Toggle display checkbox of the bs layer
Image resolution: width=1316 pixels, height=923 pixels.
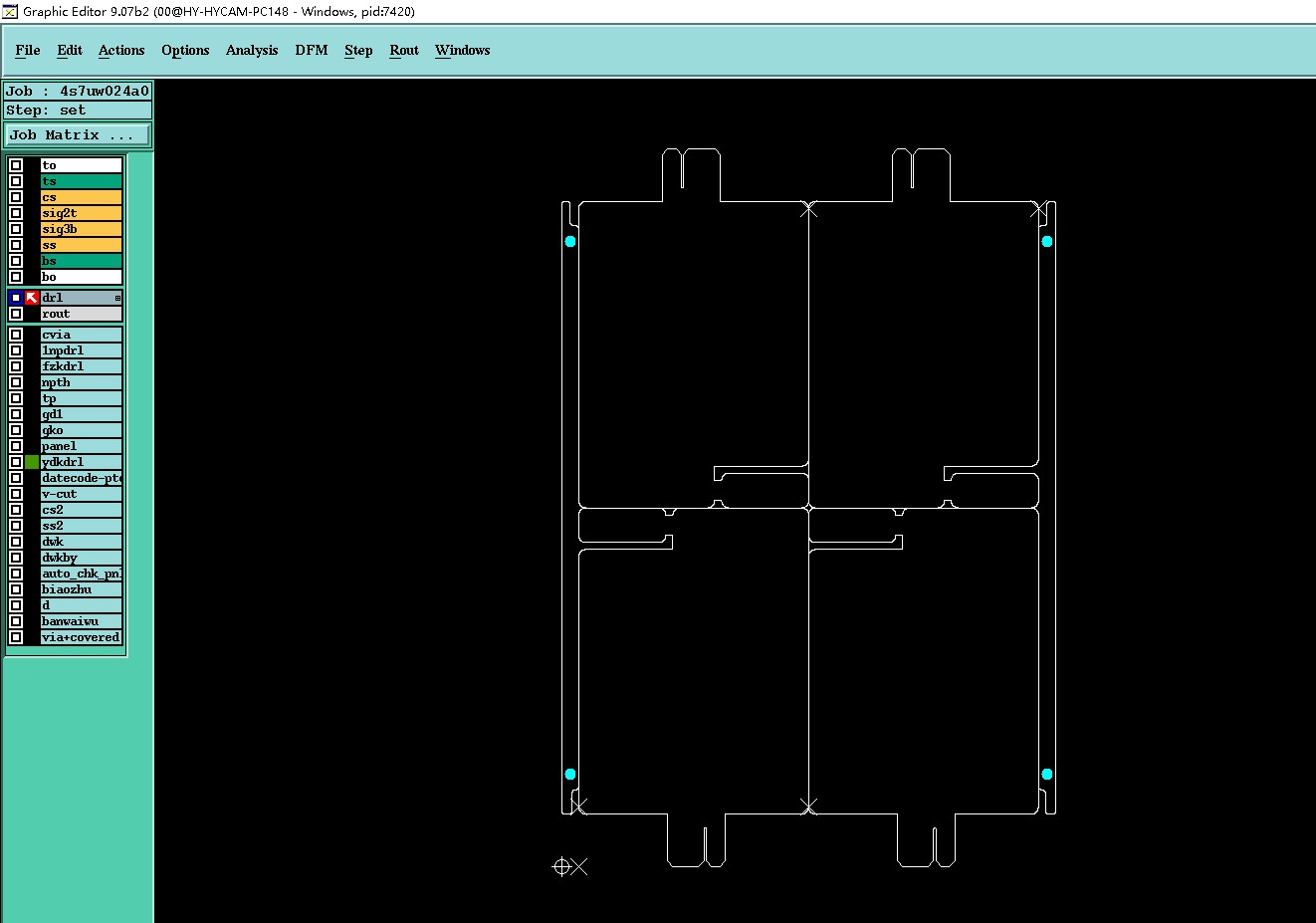[16, 261]
